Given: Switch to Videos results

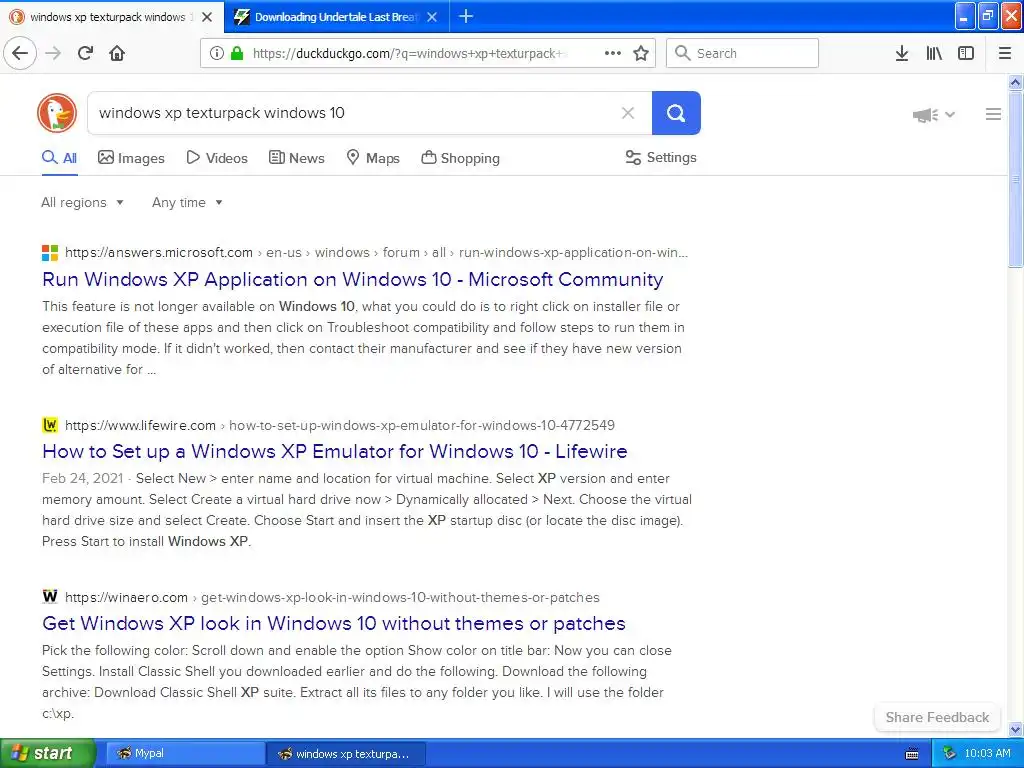Looking at the screenshot, I should [217, 158].
